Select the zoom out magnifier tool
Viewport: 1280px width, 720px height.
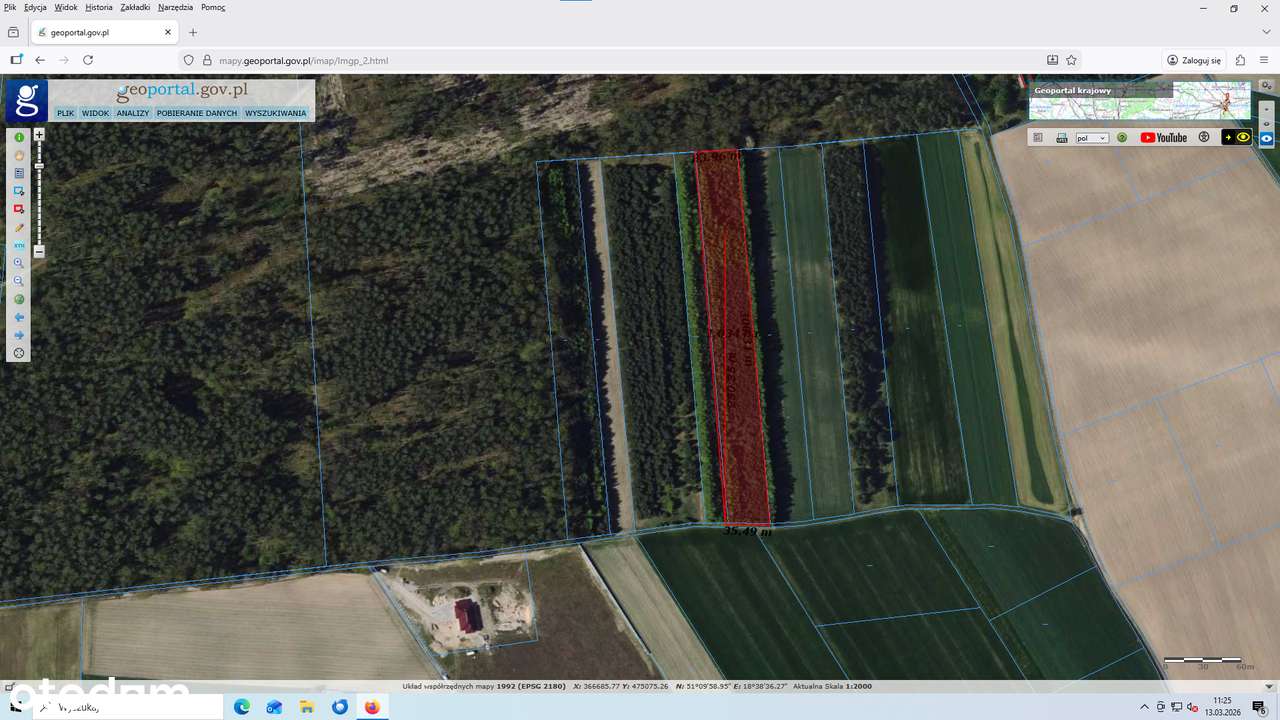point(19,281)
